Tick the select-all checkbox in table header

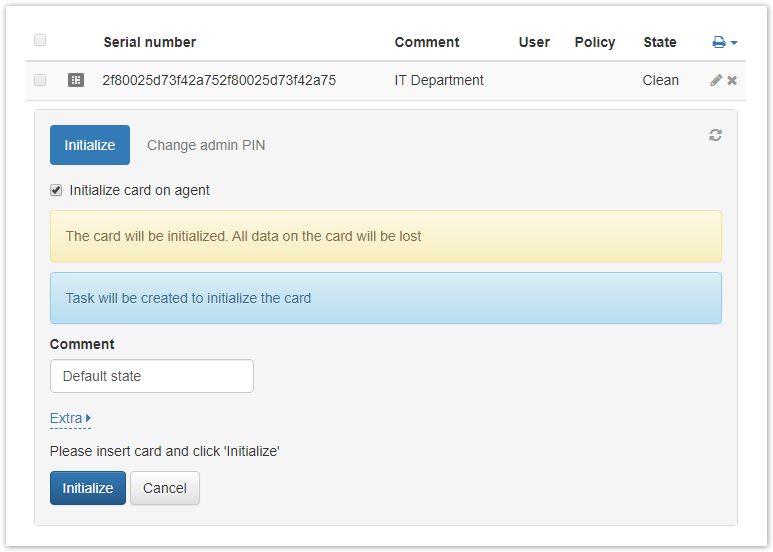40,41
